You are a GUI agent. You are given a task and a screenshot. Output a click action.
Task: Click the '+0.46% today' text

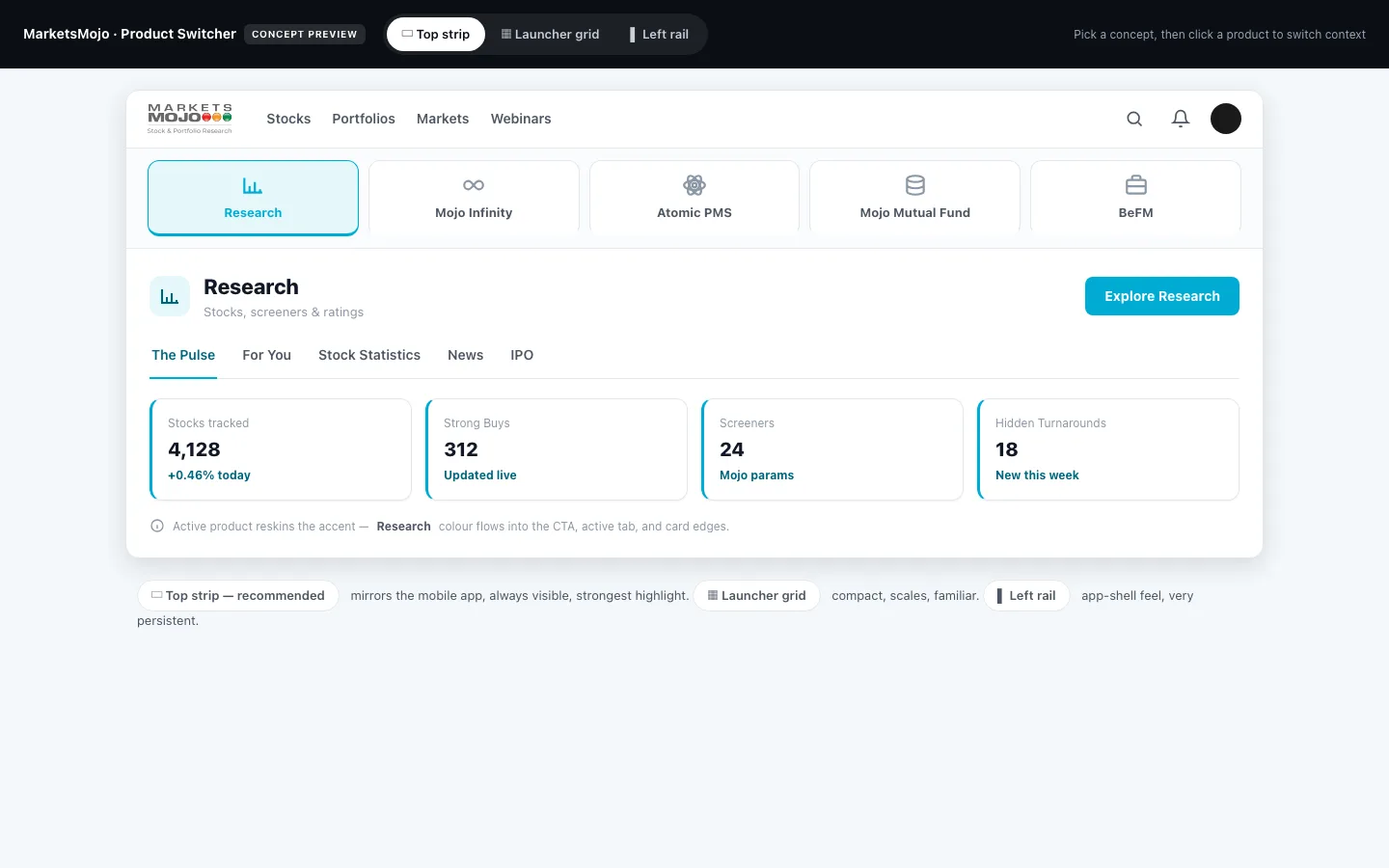(x=209, y=475)
